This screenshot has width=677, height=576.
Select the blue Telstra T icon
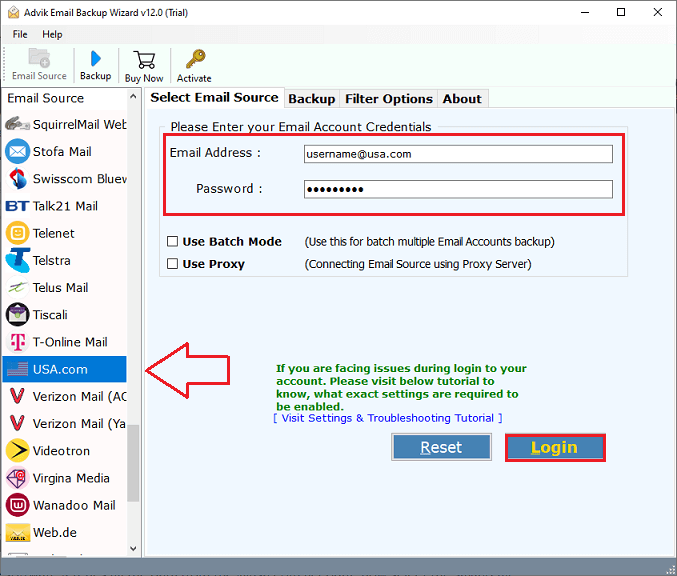click(17, 260)
